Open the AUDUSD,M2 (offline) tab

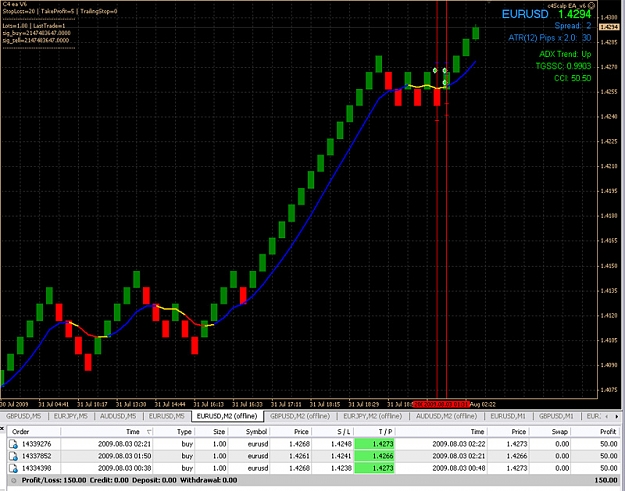[x=446, y=416]
